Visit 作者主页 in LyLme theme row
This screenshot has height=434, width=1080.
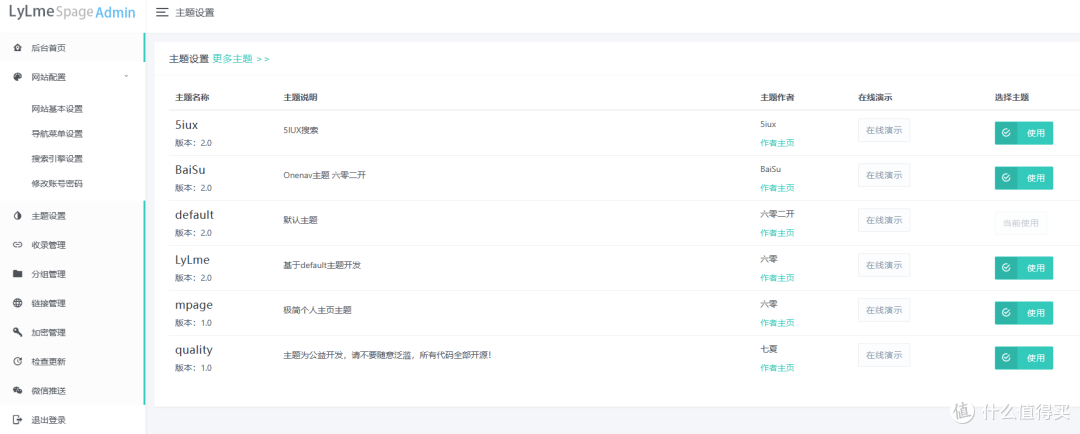777,278
